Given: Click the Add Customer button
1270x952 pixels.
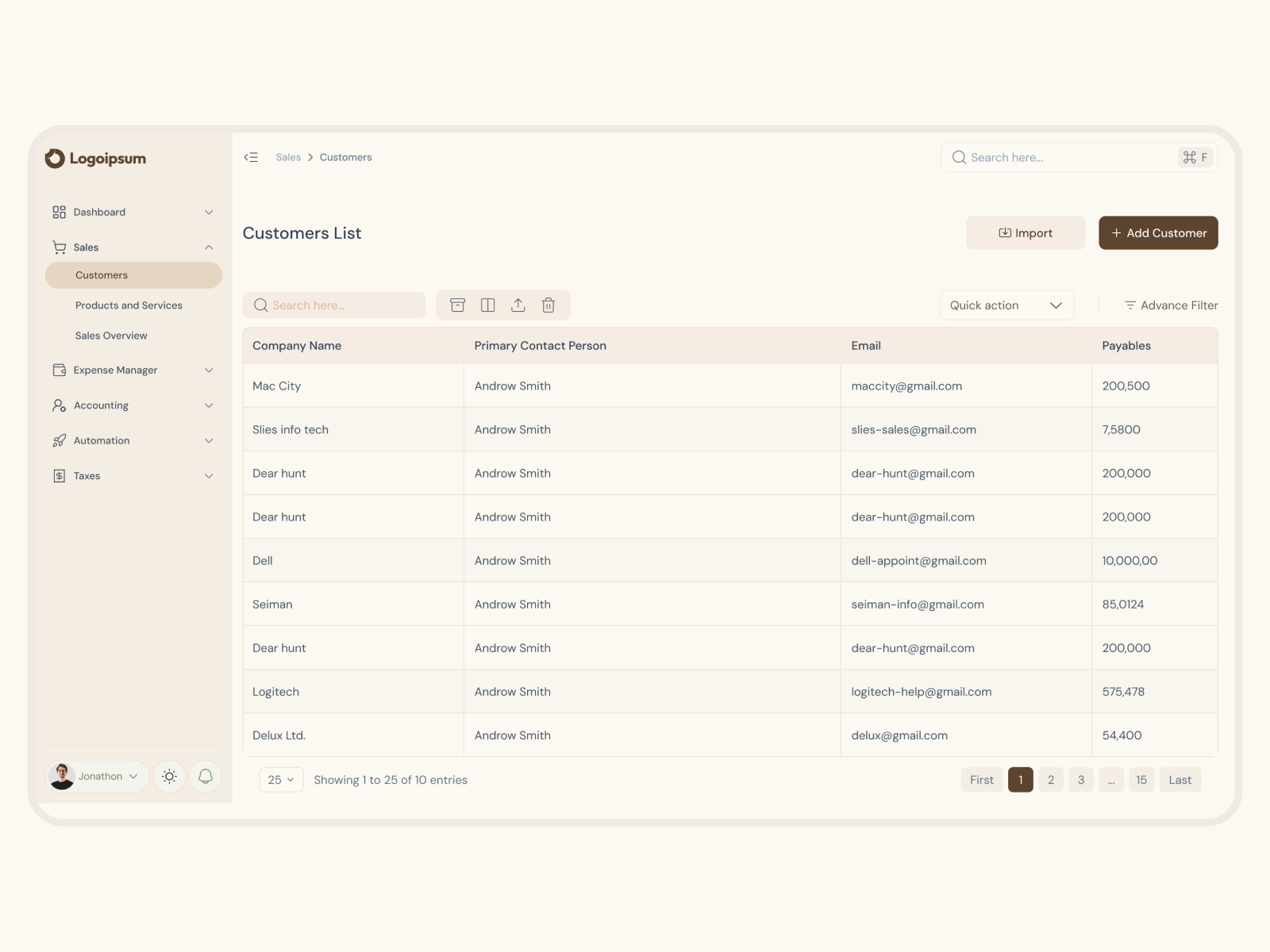Looking at the screenshot, I should pyautogui.click(x=1158, y=232).
